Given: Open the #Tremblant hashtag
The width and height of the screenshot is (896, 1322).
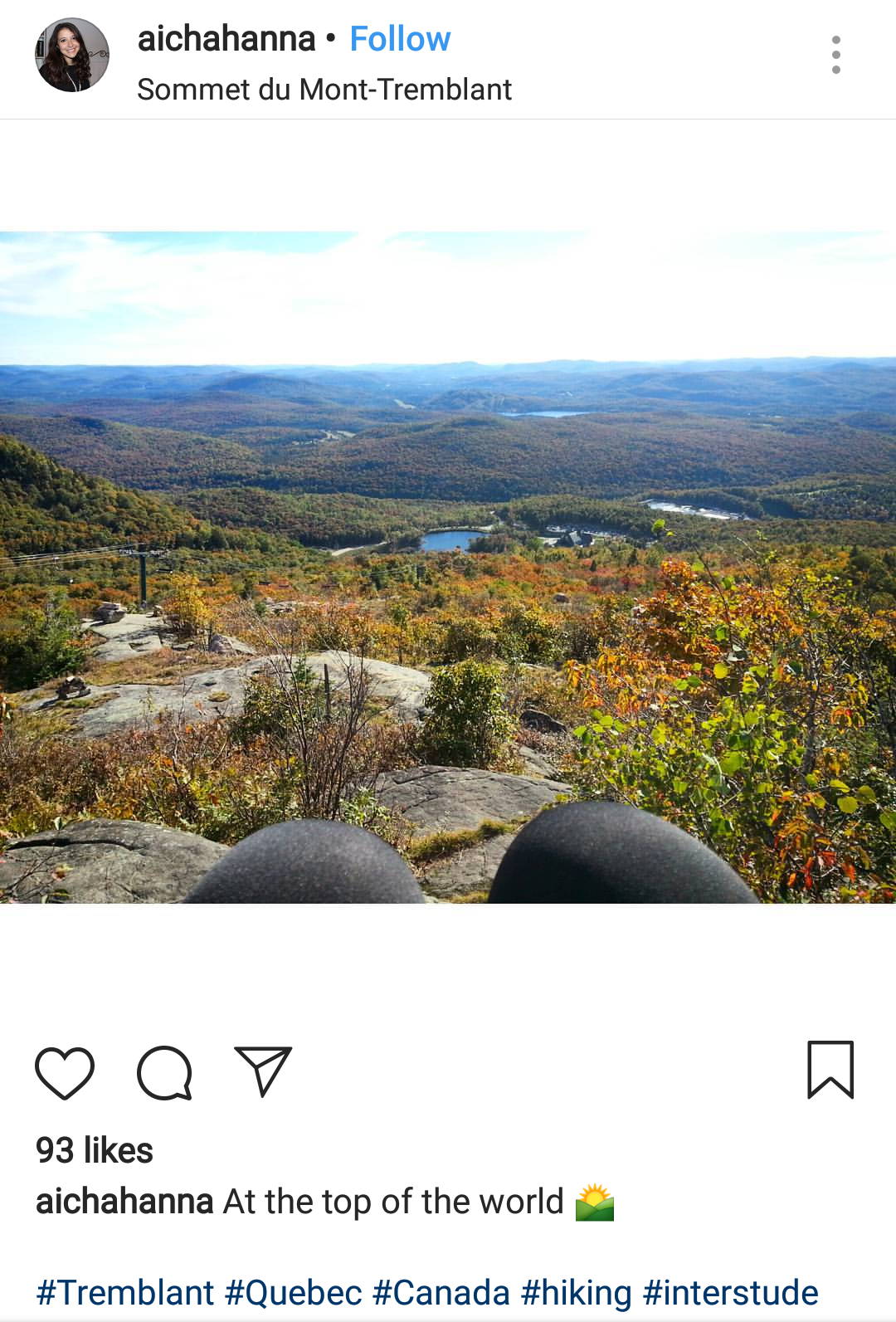Looking at the screenshot, I should coord(125,1292).
